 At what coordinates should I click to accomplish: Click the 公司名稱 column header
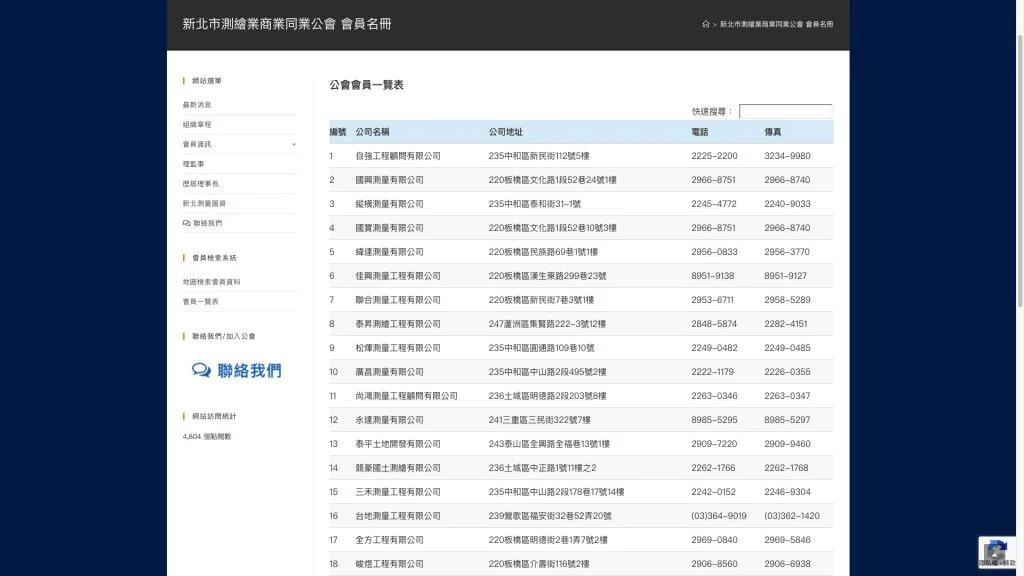click(x=372, y=132)
